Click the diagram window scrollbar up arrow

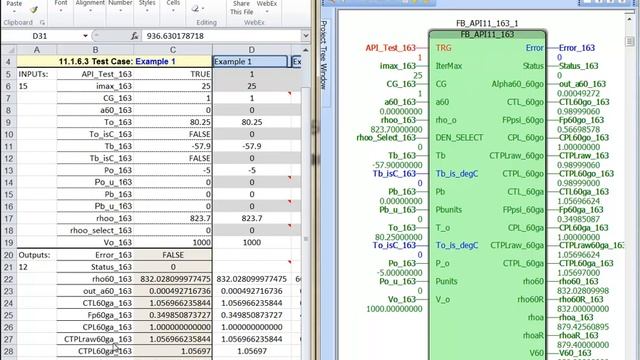point(629,19)
